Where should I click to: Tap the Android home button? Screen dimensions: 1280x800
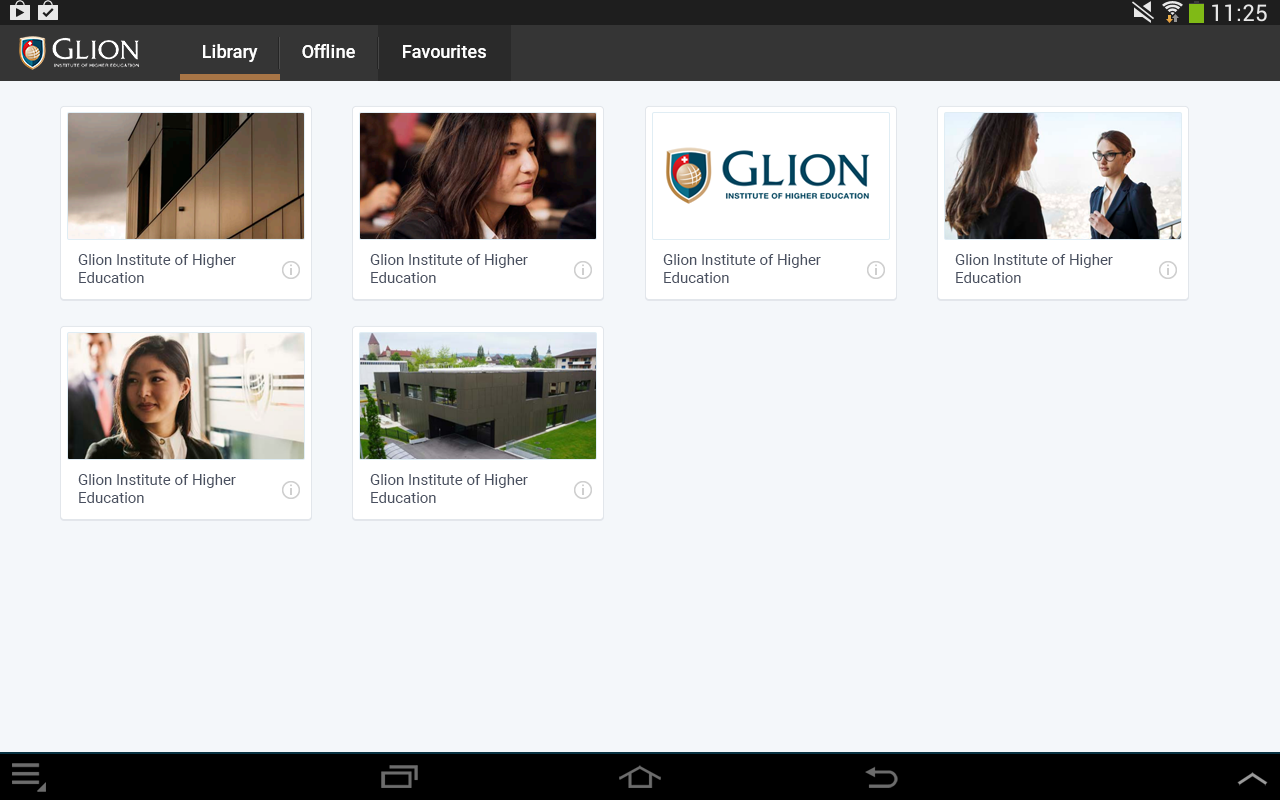640,777
